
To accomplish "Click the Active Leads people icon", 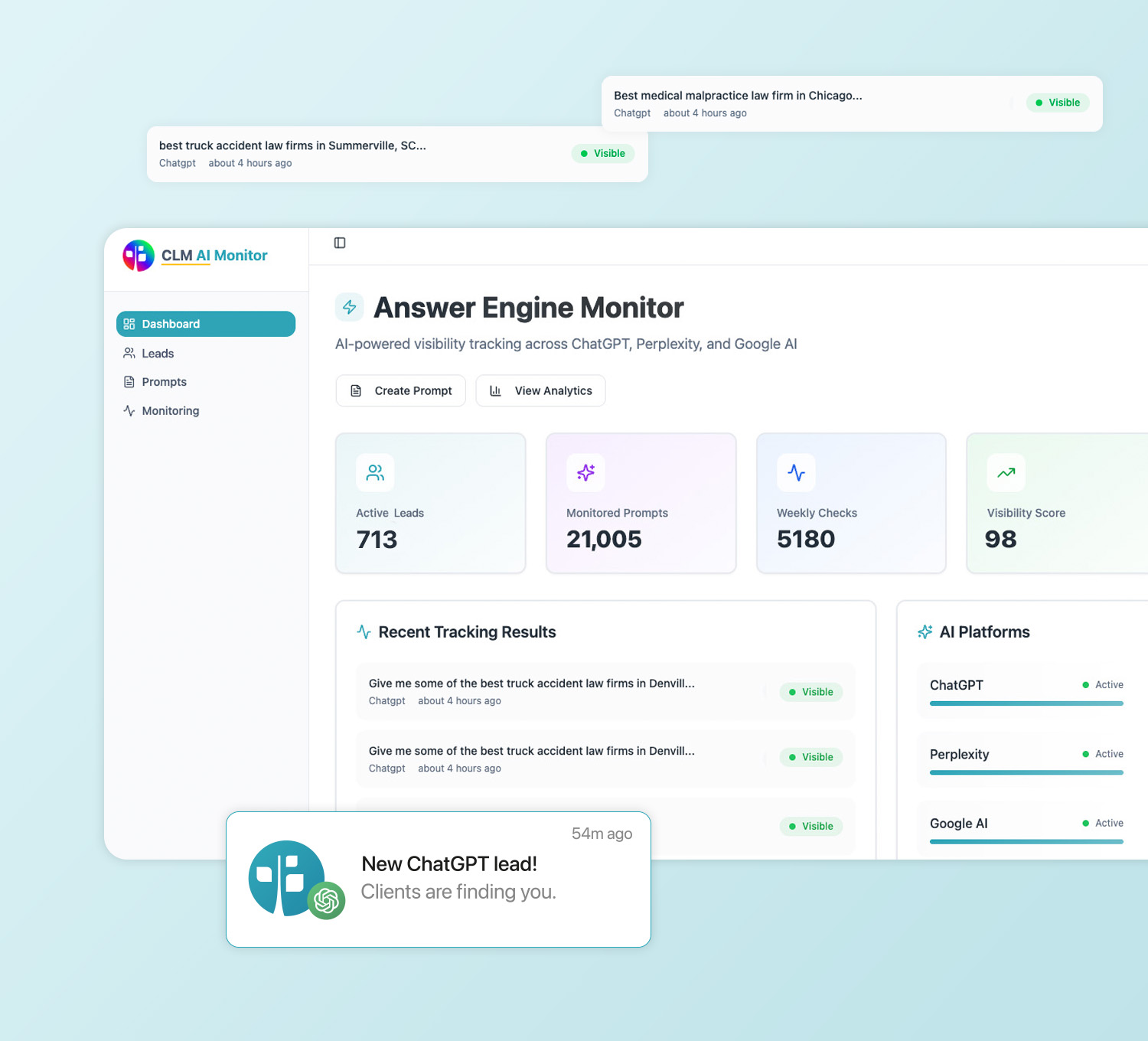I will [375, 473].
